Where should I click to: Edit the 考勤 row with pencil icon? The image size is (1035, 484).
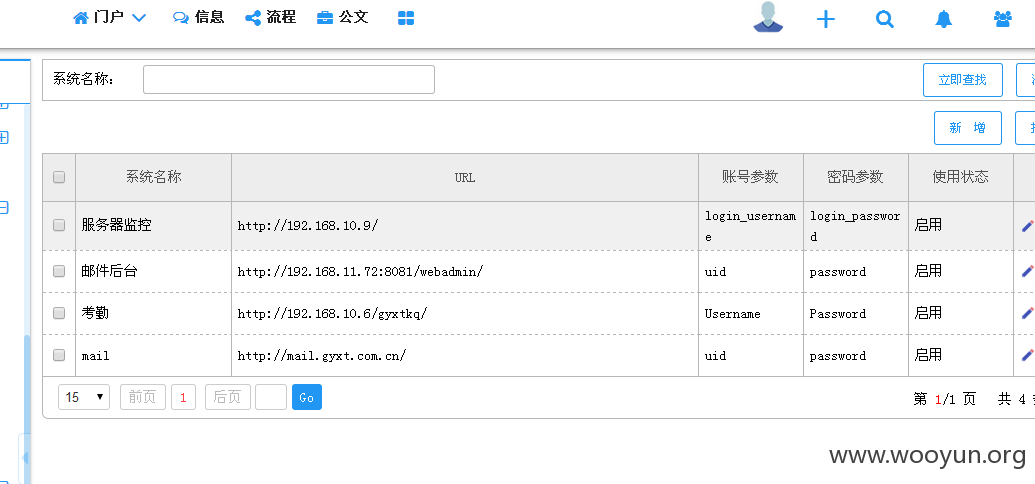1027,313
